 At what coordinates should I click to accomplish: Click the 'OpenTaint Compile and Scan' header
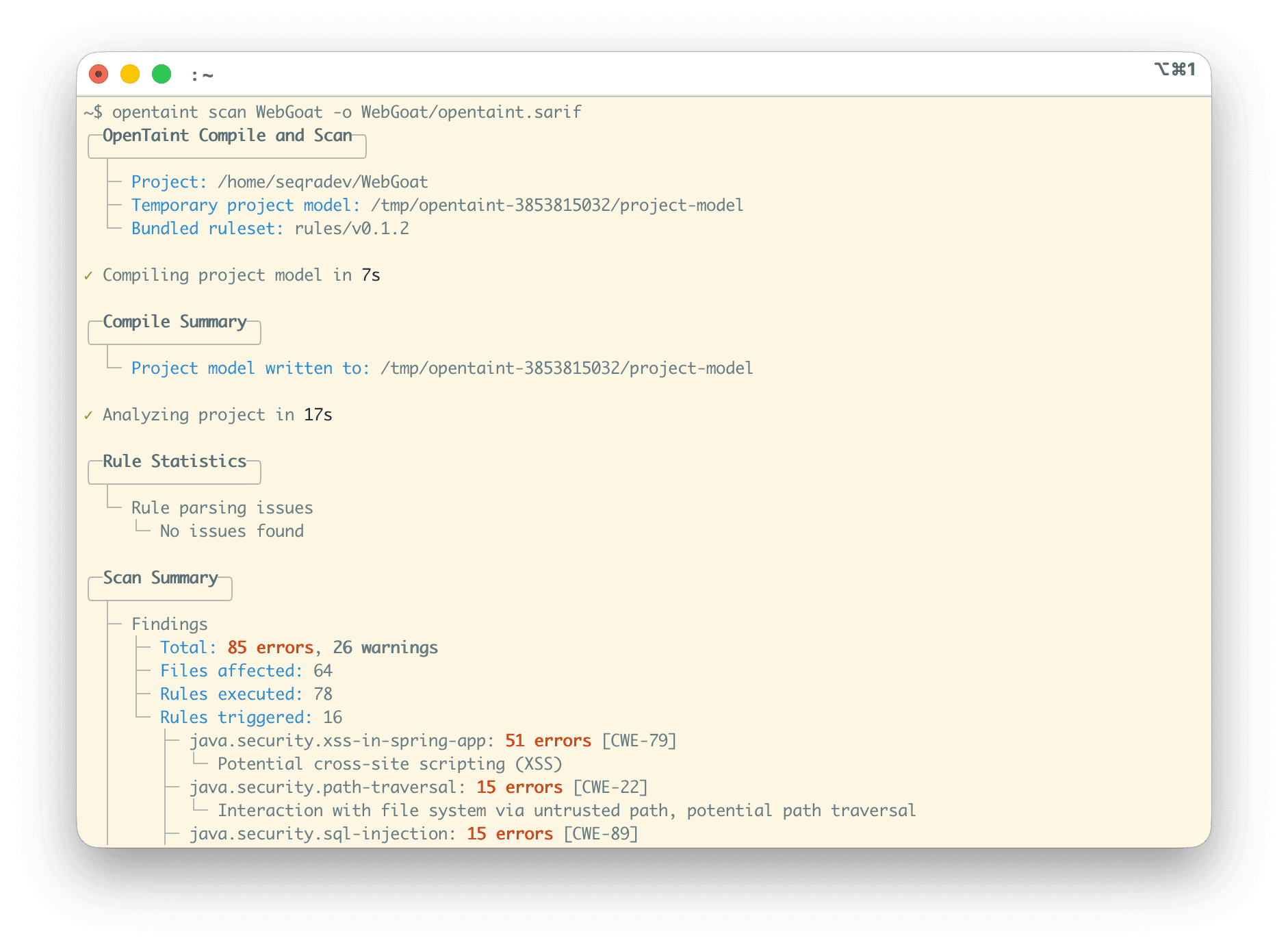(227, 136)
